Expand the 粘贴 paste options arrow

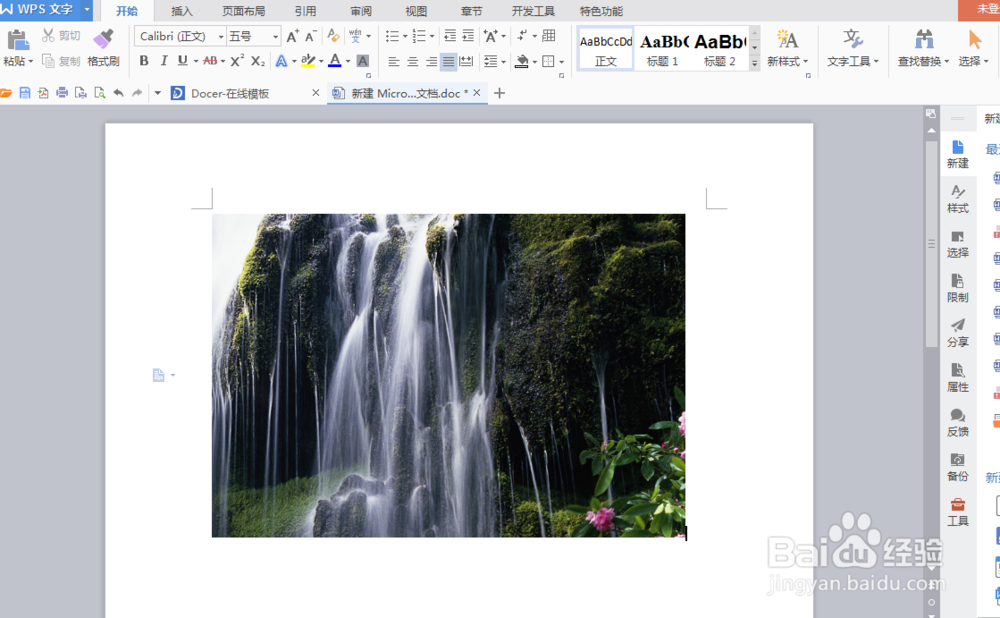[x=30, y=61]
